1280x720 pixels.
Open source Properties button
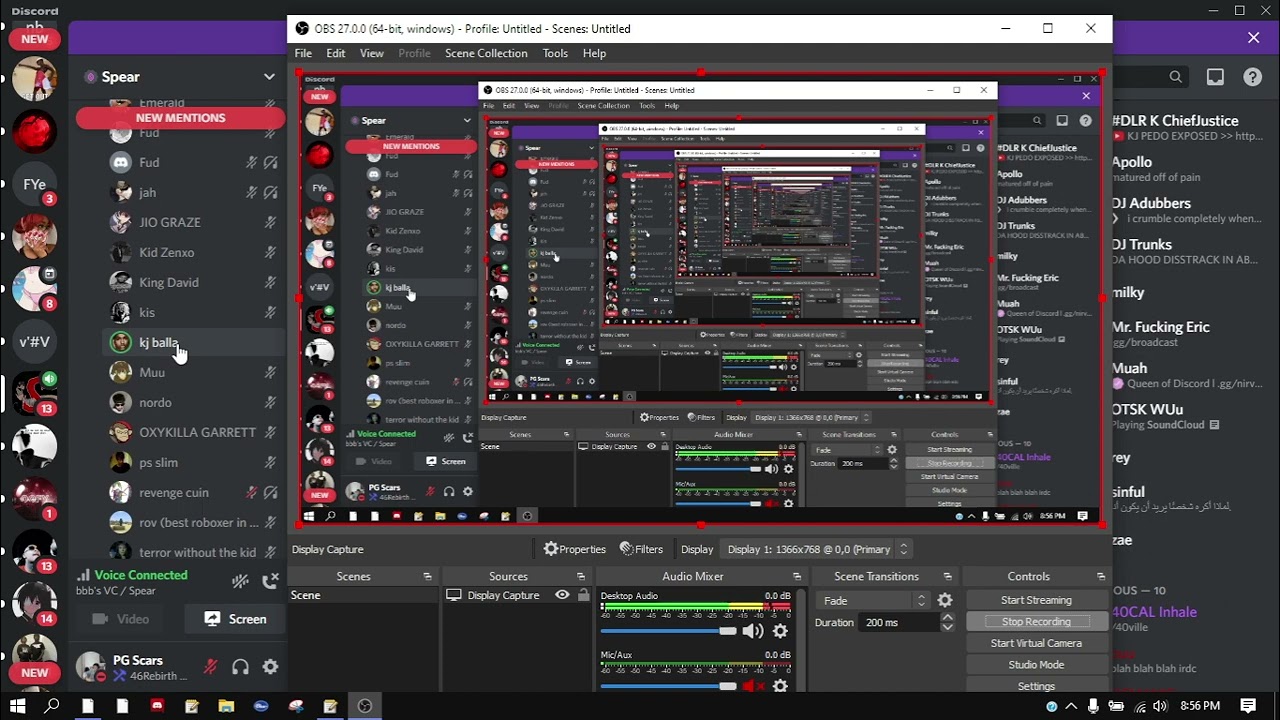click(575, 549)
